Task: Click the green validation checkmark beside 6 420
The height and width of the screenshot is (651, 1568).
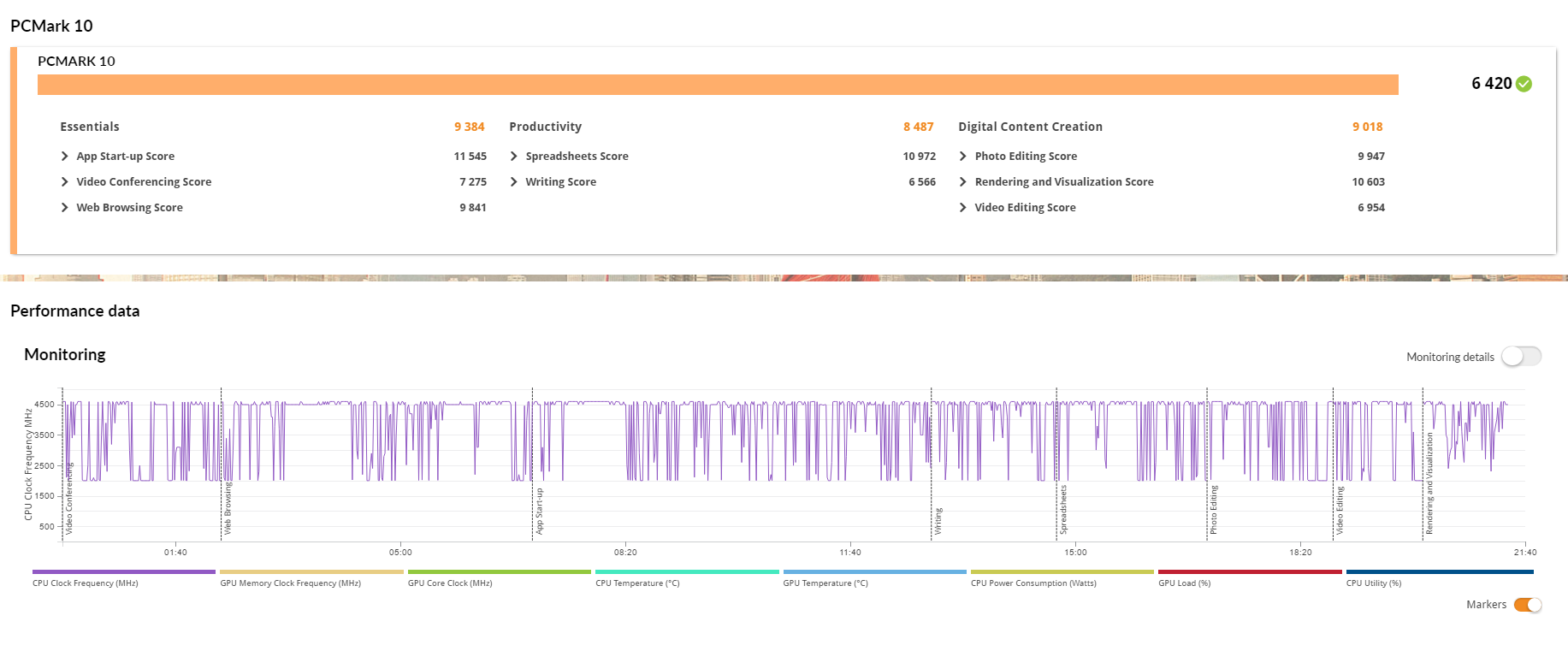Action: click(1524, 84)
